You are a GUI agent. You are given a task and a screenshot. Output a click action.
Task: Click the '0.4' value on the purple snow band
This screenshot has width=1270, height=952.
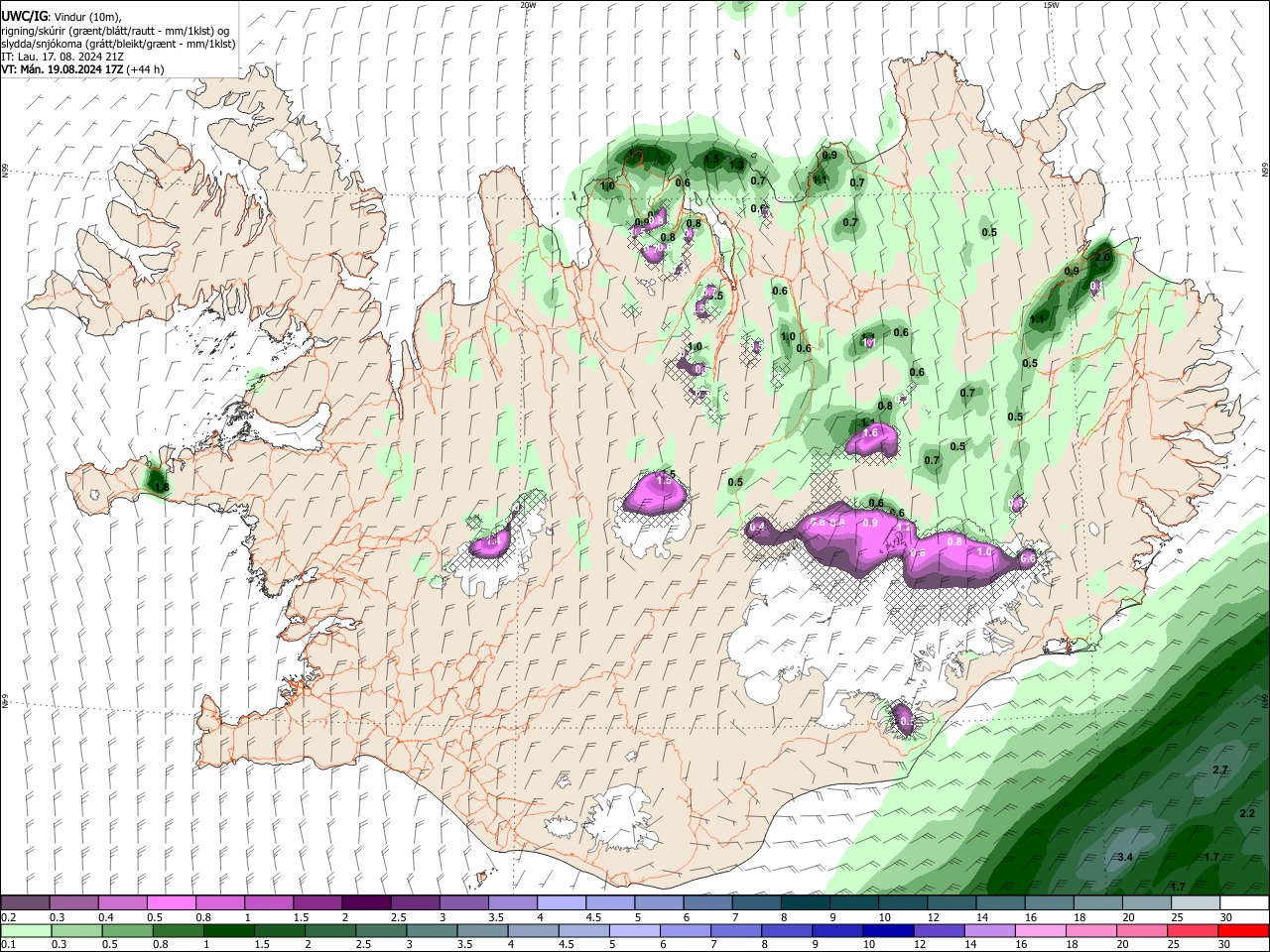[758, 527]
